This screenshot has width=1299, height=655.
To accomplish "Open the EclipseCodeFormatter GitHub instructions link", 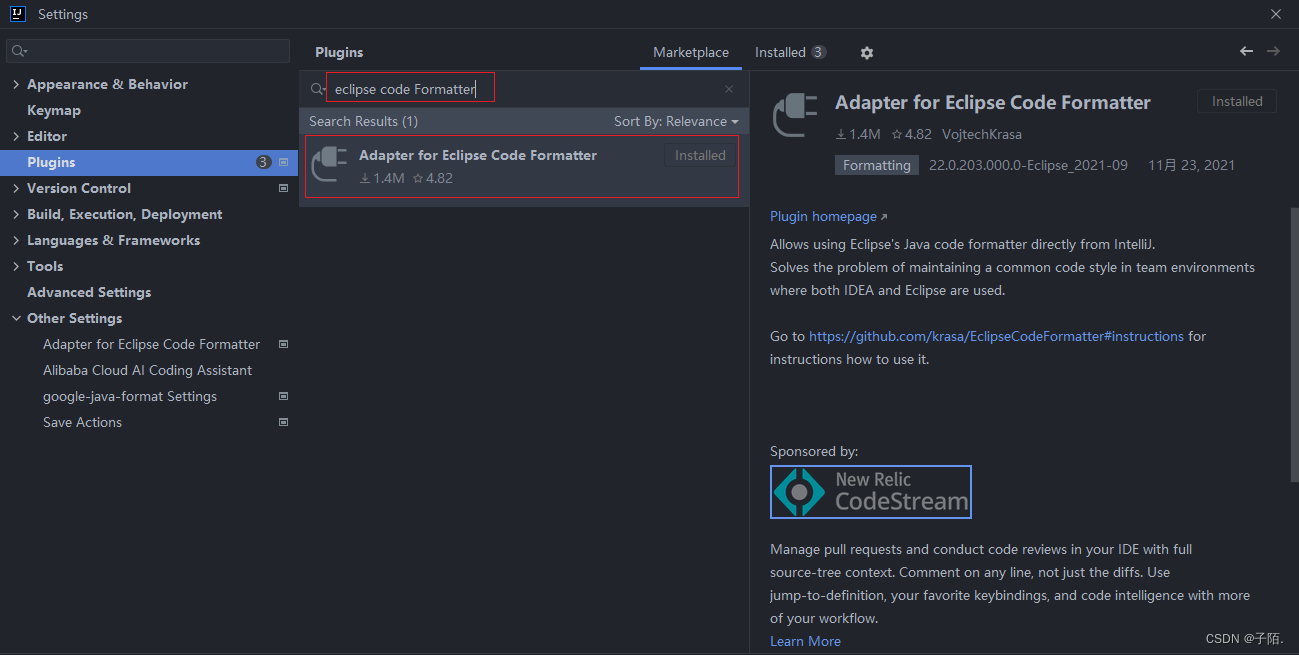I will (996, 336).
